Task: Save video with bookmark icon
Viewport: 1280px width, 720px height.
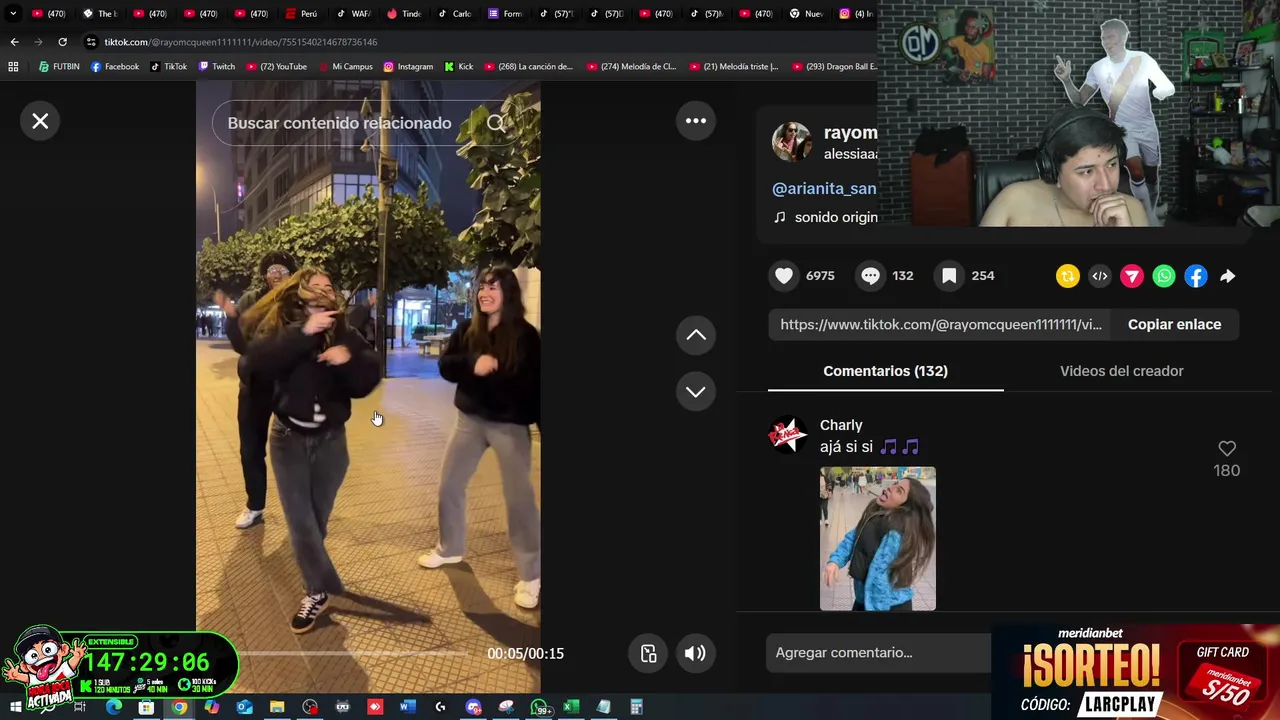Action: click(949, 276)
